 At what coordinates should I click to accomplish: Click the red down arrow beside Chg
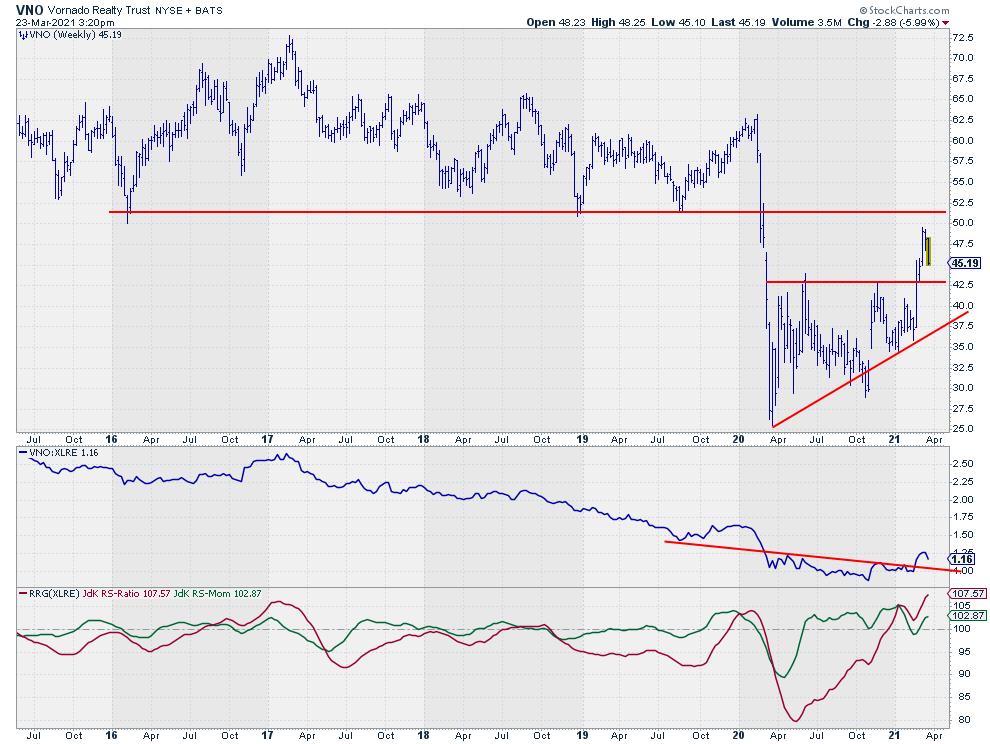(946, 21)
